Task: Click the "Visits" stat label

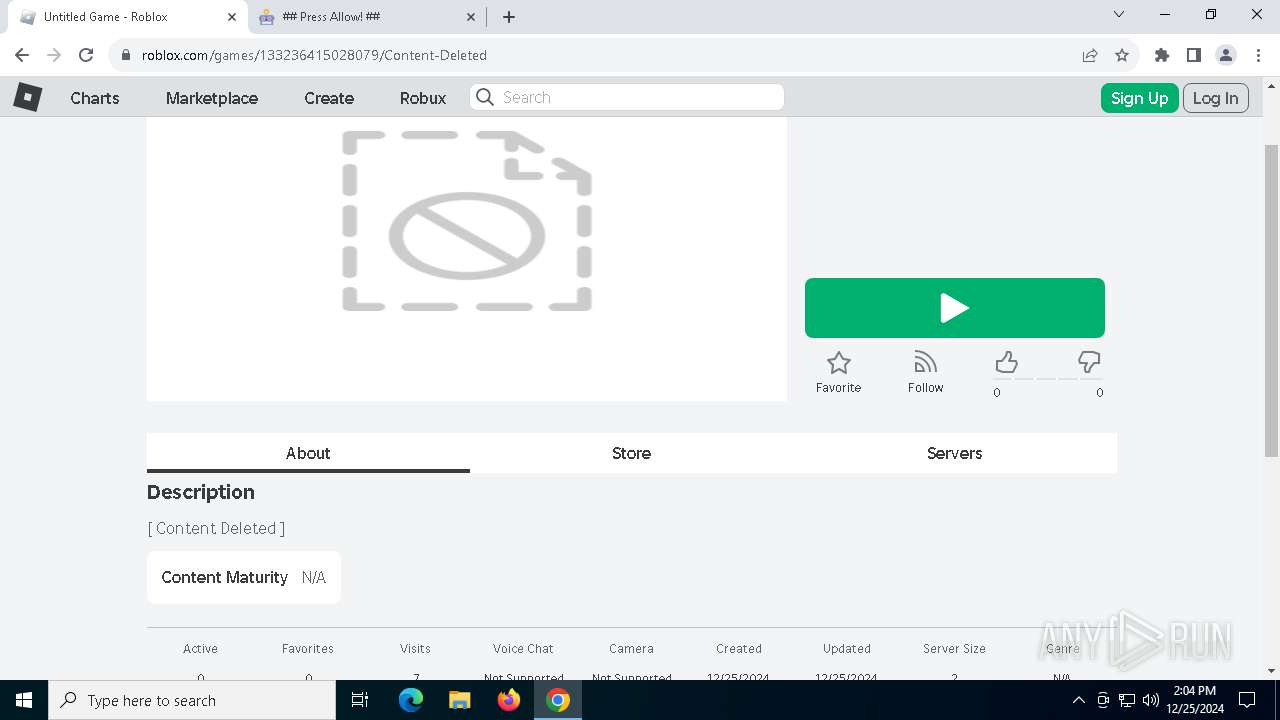Action: [415, 649]
